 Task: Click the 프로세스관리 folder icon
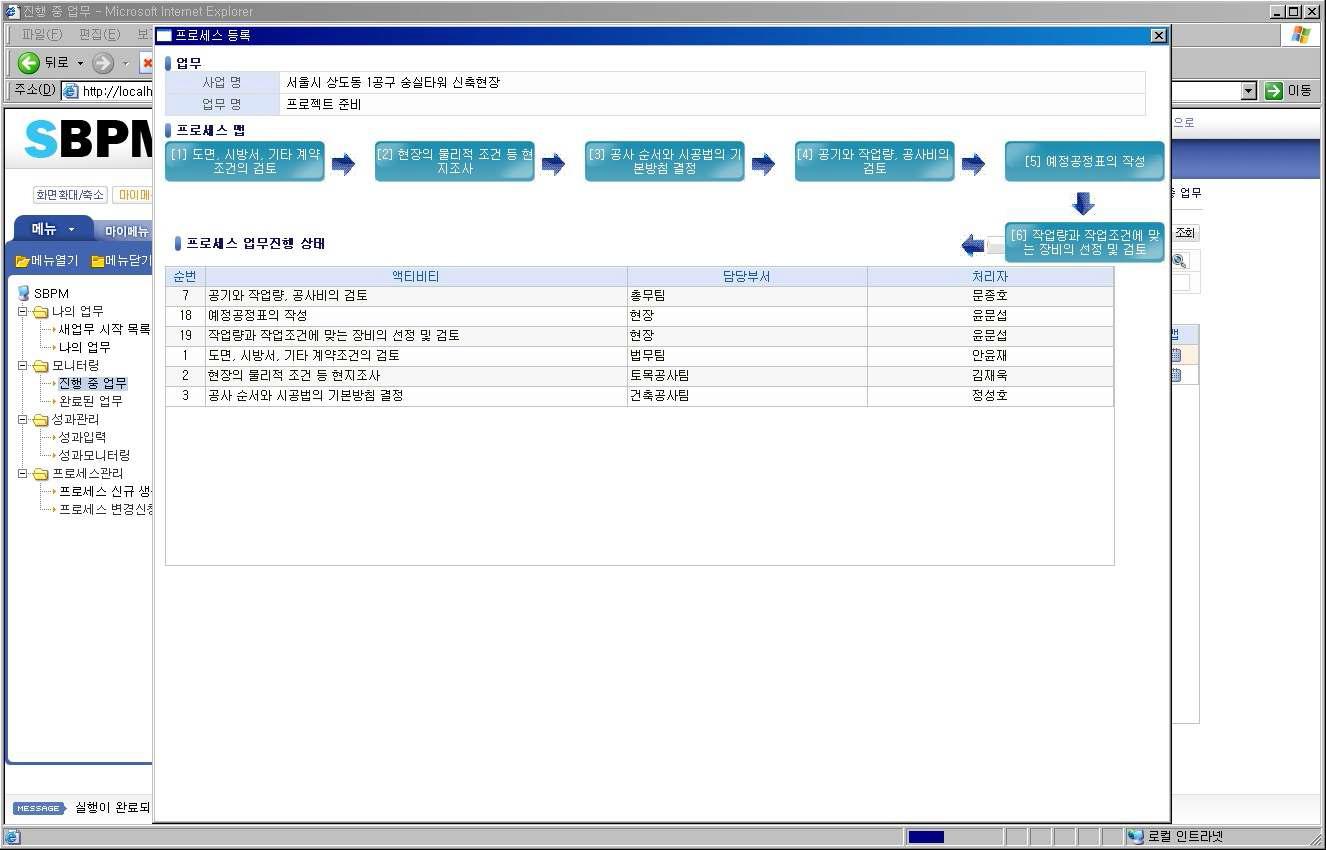40,474
